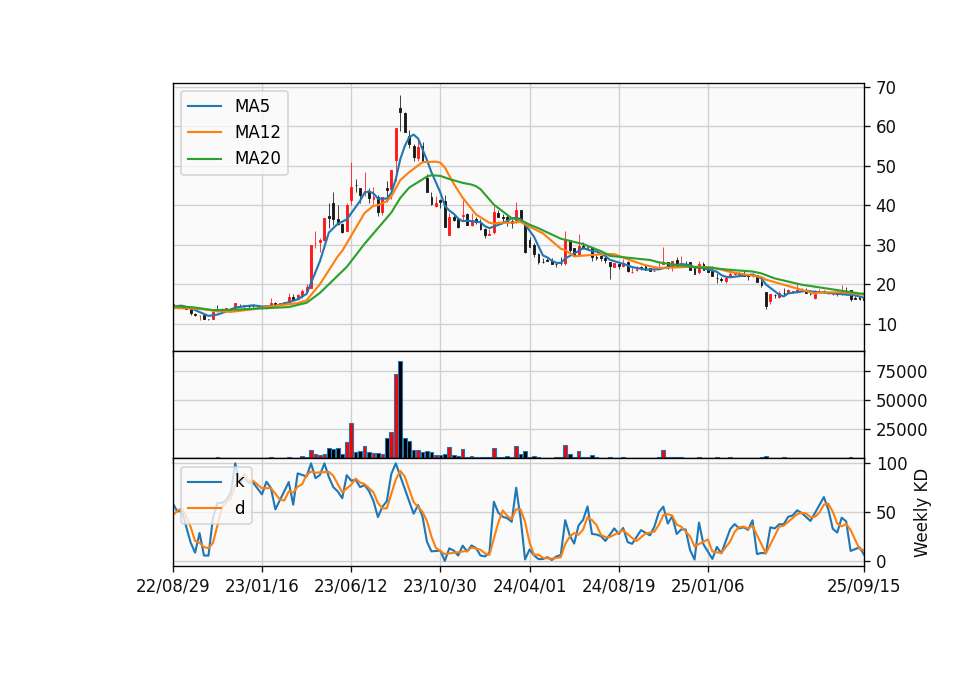
Task: Click the 24/08/19 date axis label
Action: coord(618,586)
